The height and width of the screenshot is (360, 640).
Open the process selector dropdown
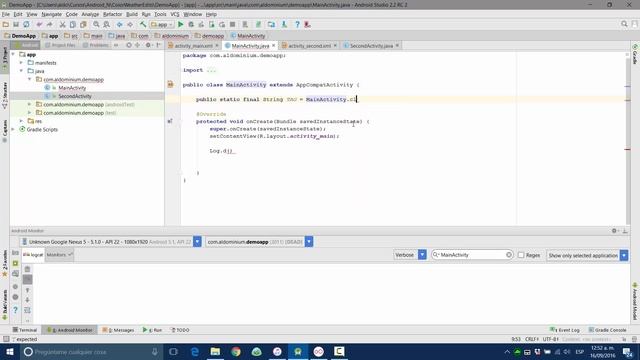click(x=309, y=242)
